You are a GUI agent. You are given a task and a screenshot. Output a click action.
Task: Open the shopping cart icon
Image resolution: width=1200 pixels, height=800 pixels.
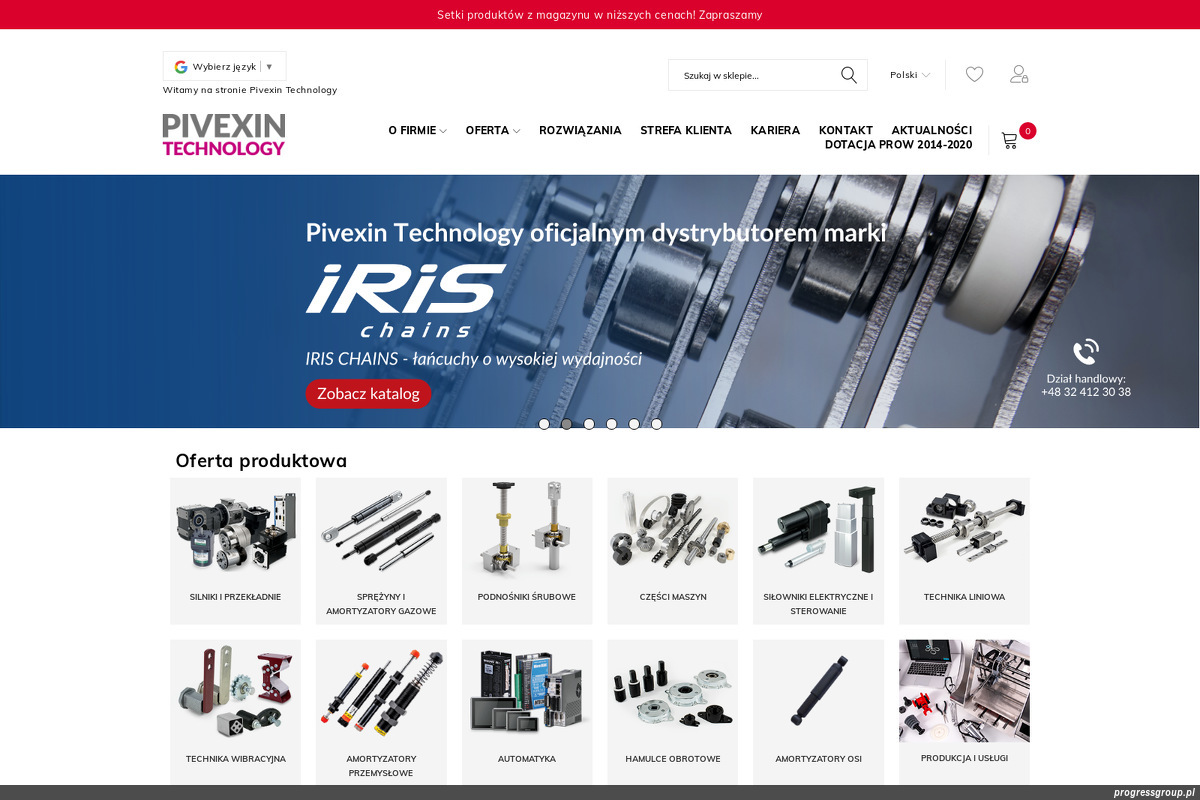1010,141
